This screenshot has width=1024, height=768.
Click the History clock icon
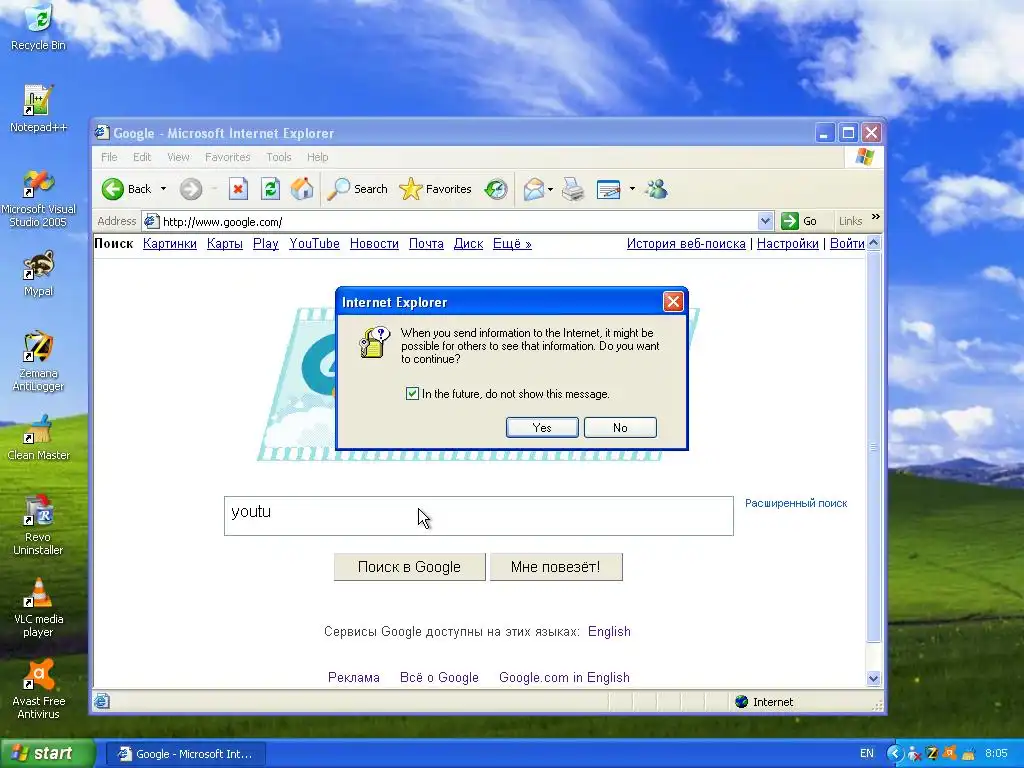pos(496,189)
